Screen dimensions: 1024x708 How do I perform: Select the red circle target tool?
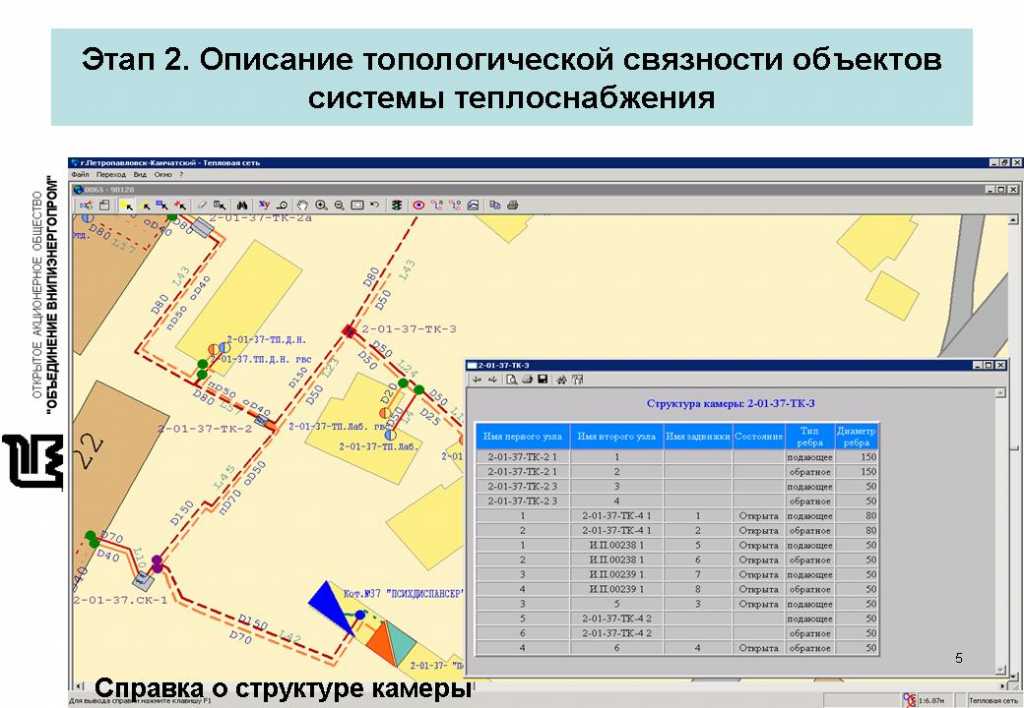coord(419,205)
